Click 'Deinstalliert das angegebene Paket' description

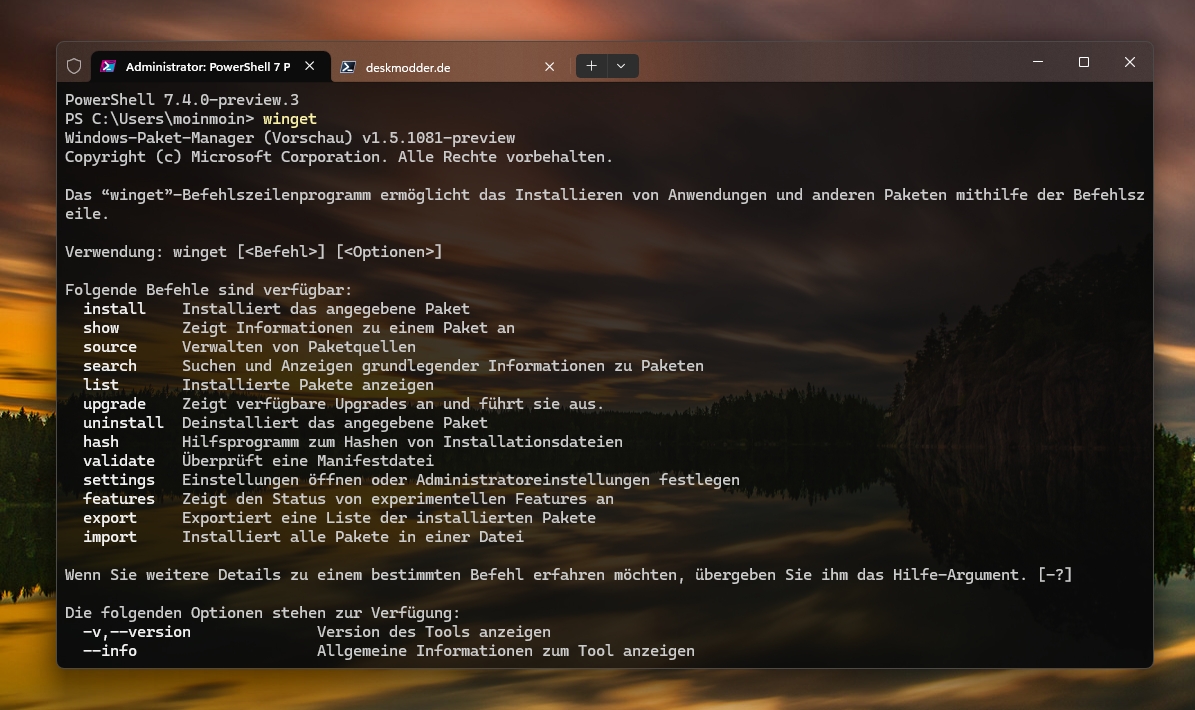click(x=335, y=423)
